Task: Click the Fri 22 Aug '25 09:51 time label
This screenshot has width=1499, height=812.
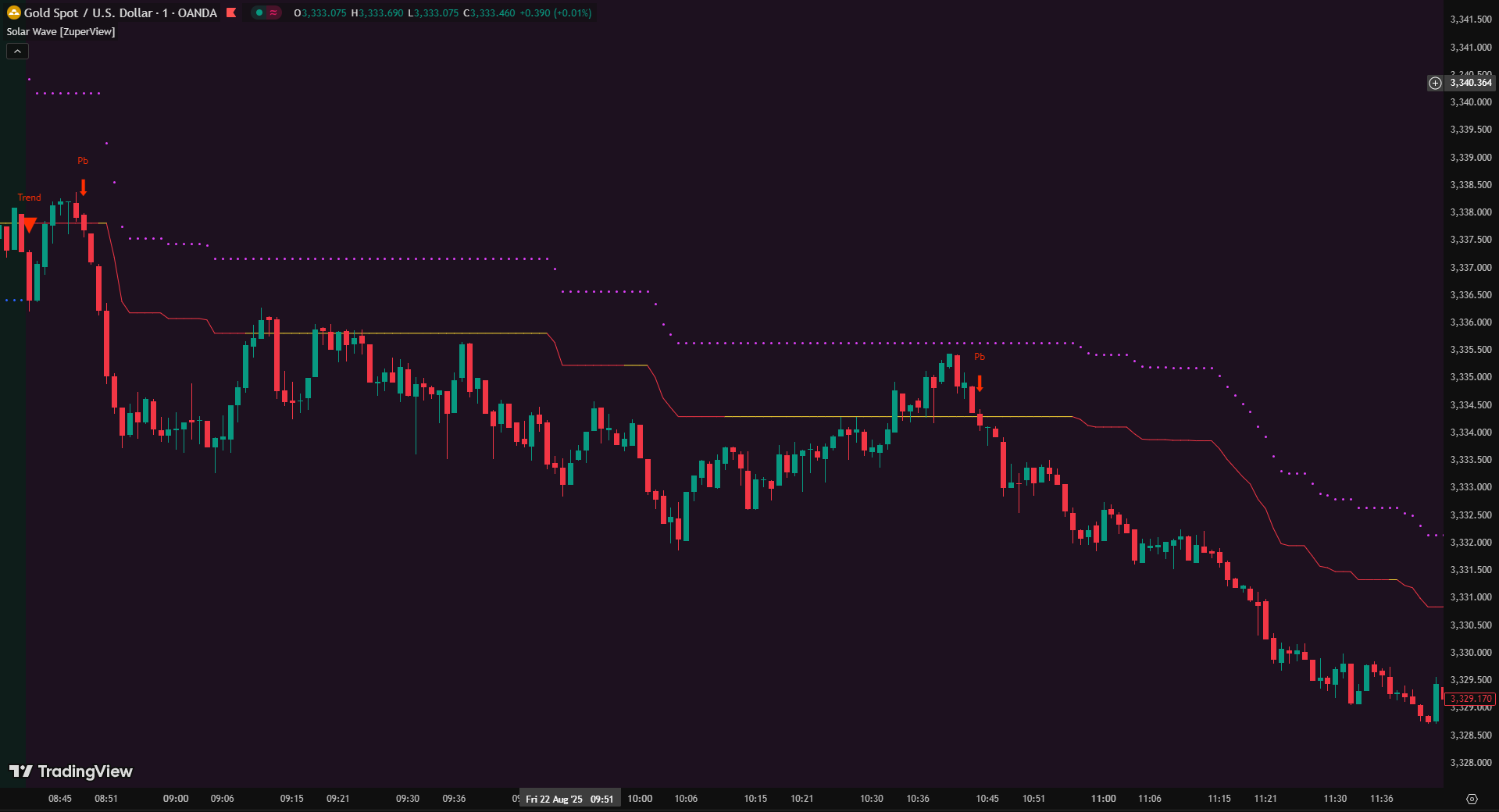Action: click(569, 799)
